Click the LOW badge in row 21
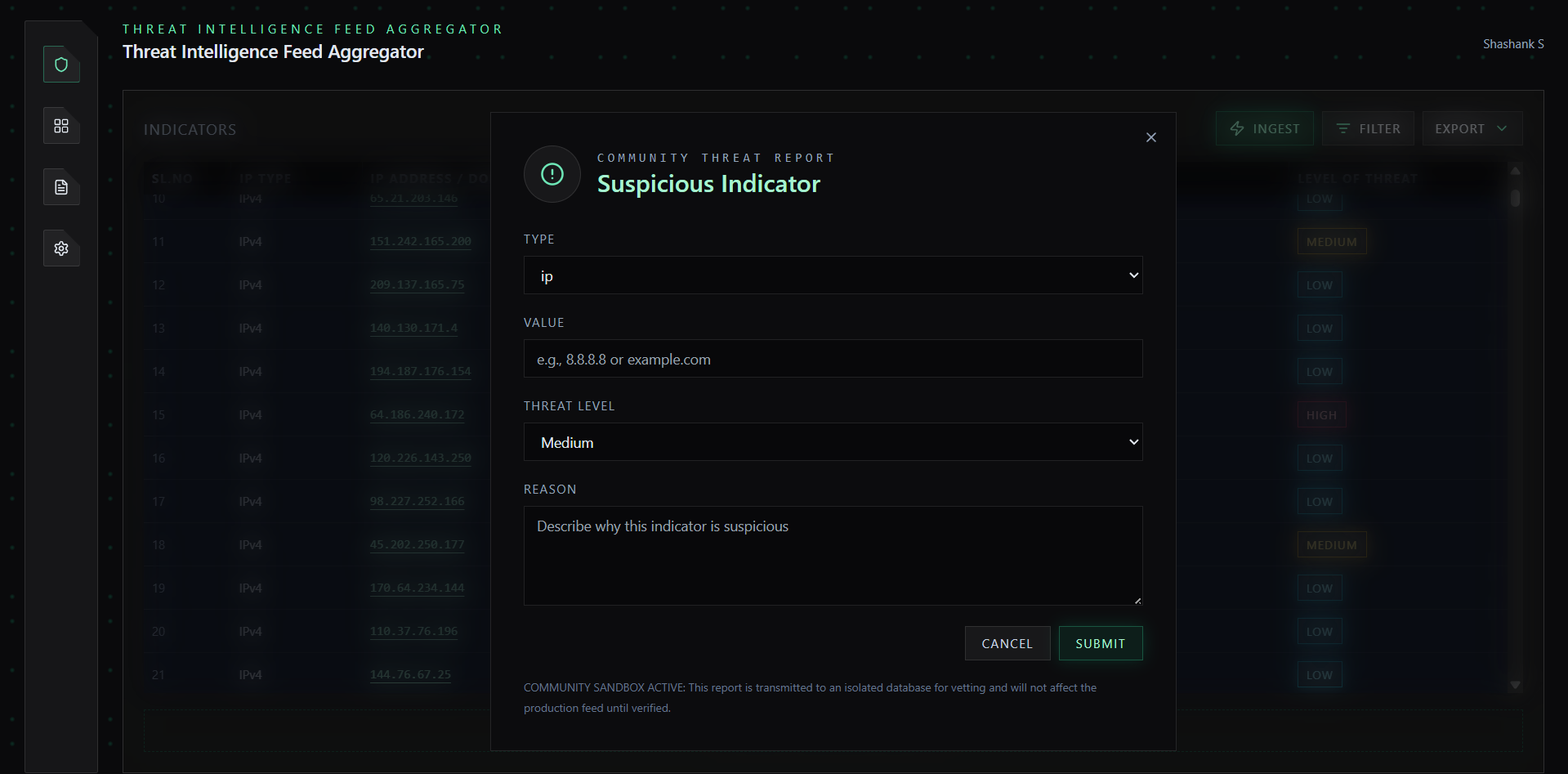The height and width of the screenshot is (774, 1568). click(x=1320, y=675)
